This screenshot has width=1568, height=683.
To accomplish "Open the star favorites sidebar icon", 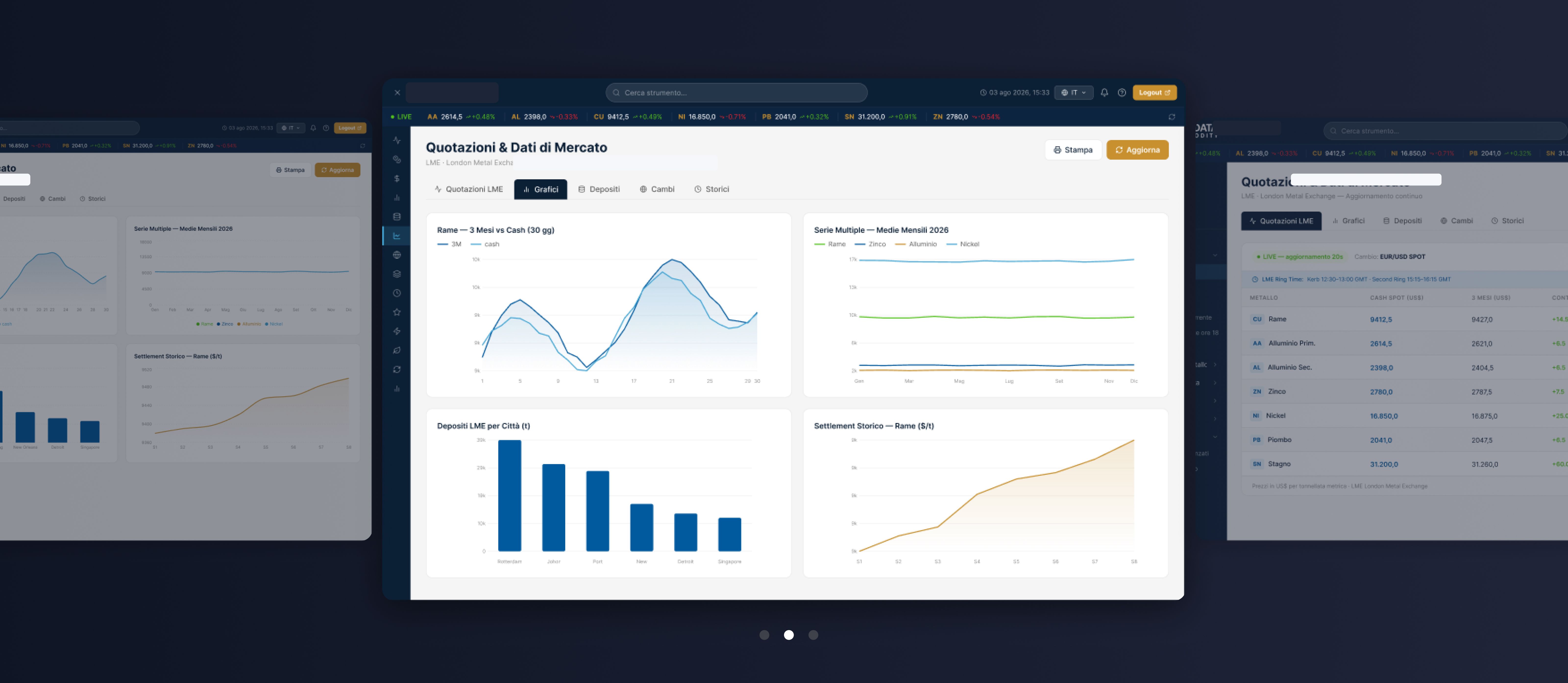I will coord(397,312).
